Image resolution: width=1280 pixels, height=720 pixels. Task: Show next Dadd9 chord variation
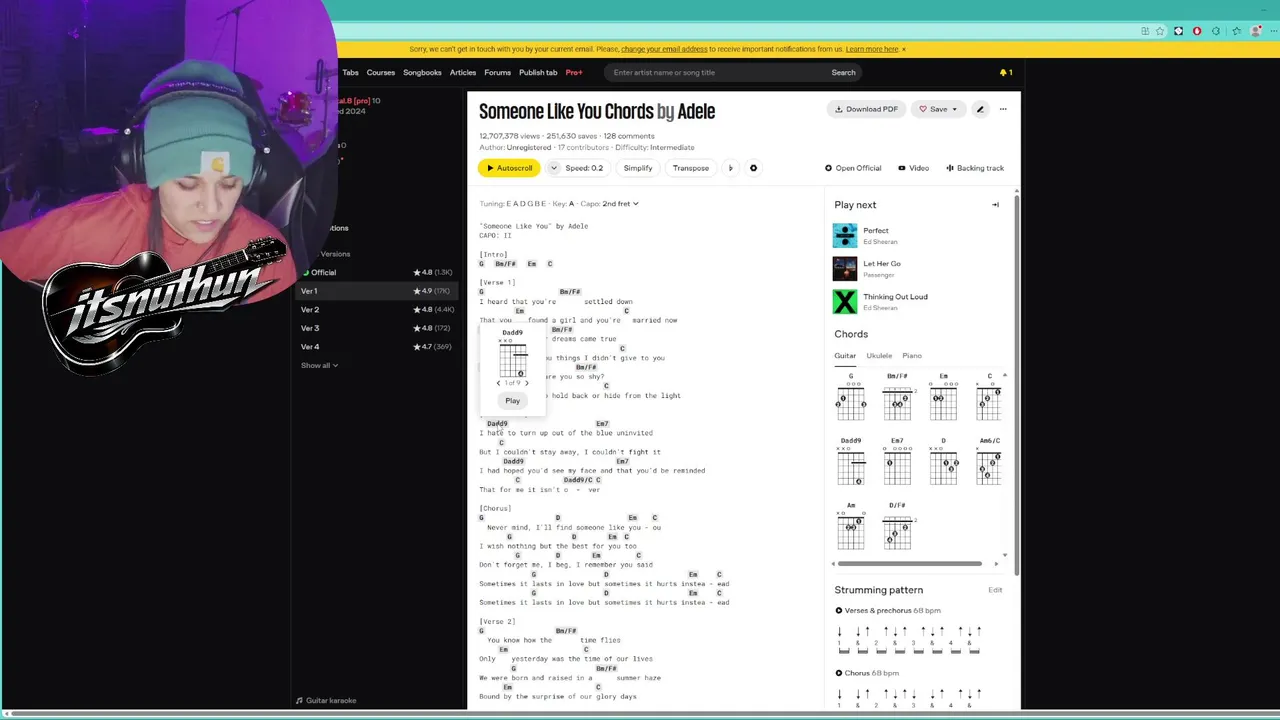[527, 383]
